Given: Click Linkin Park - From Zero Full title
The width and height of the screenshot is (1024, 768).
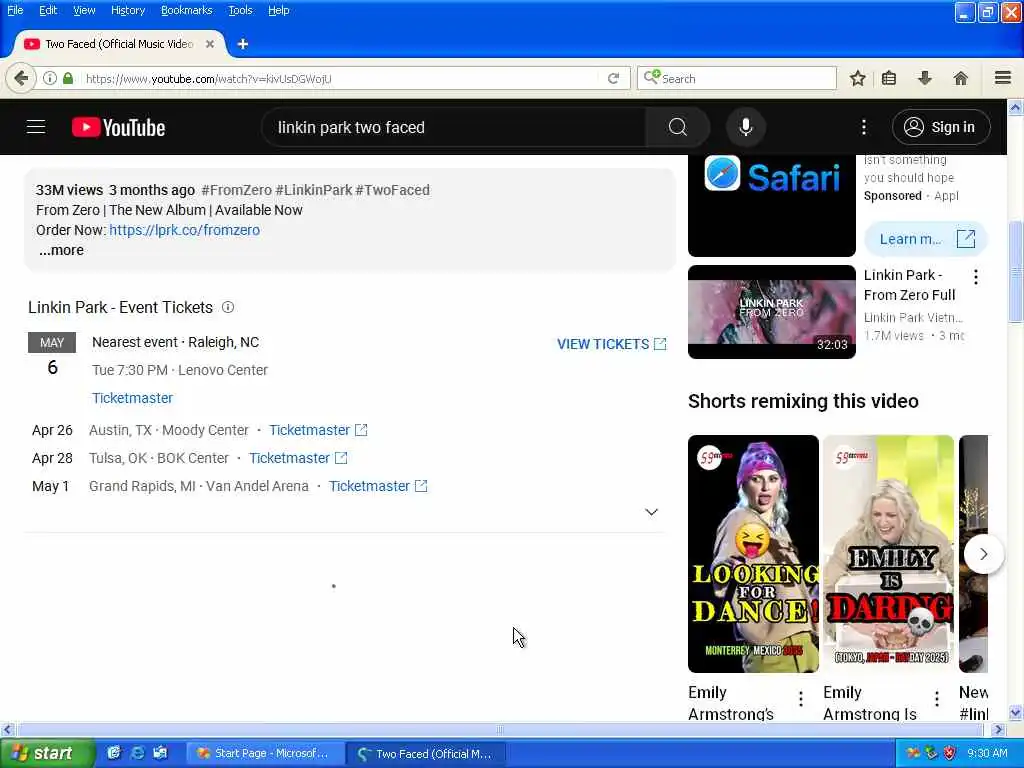Looking at the screenshot, I should click(910, 285).
